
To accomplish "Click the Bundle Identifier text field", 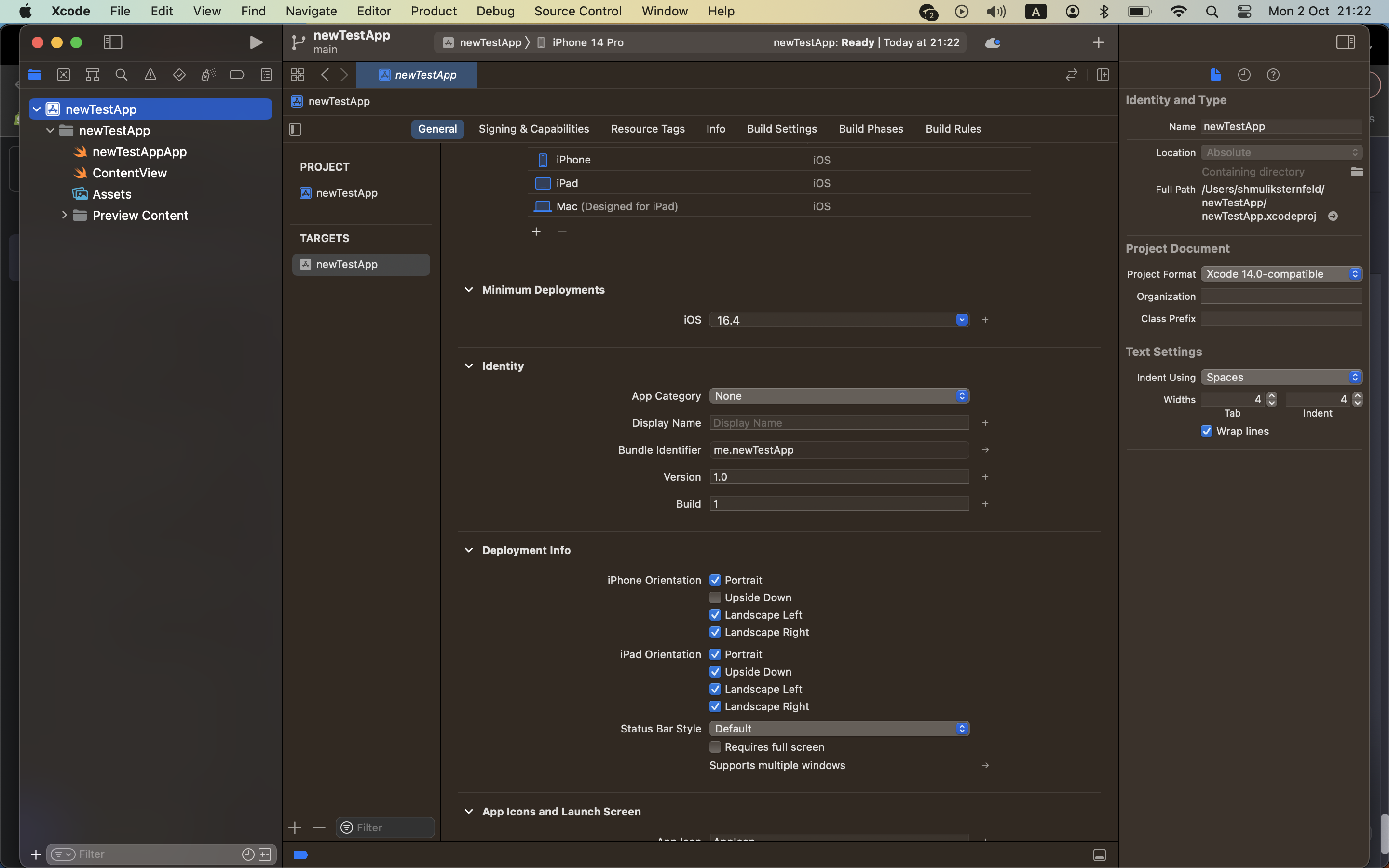I will (x=839, y=450).
